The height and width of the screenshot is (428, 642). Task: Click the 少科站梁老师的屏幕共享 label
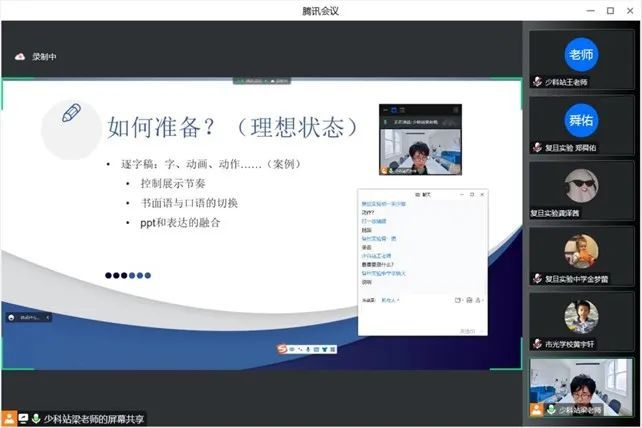pyautogui.click(x=94, y=419)
